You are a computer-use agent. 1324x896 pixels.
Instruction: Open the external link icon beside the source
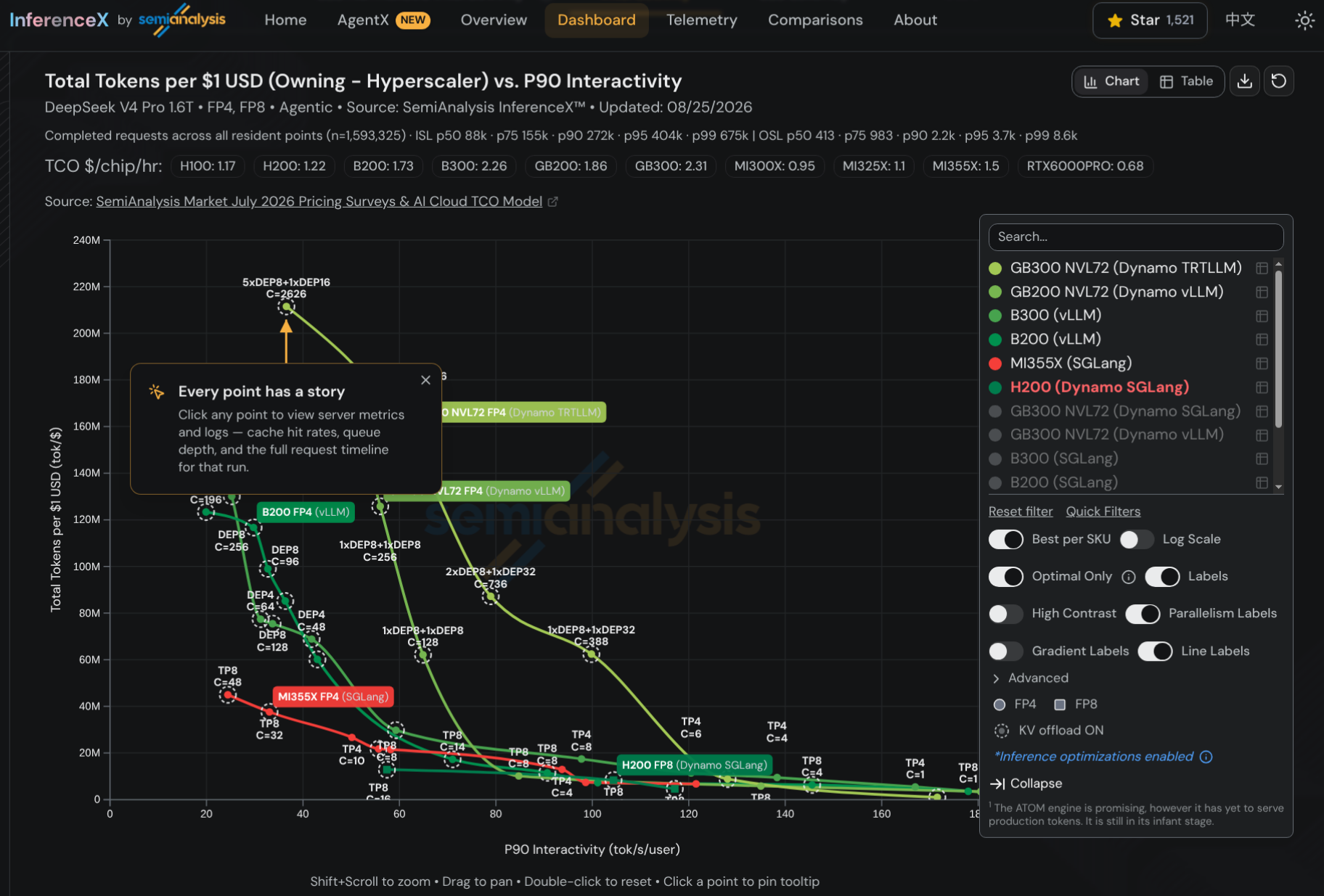(x=553, y=202)
